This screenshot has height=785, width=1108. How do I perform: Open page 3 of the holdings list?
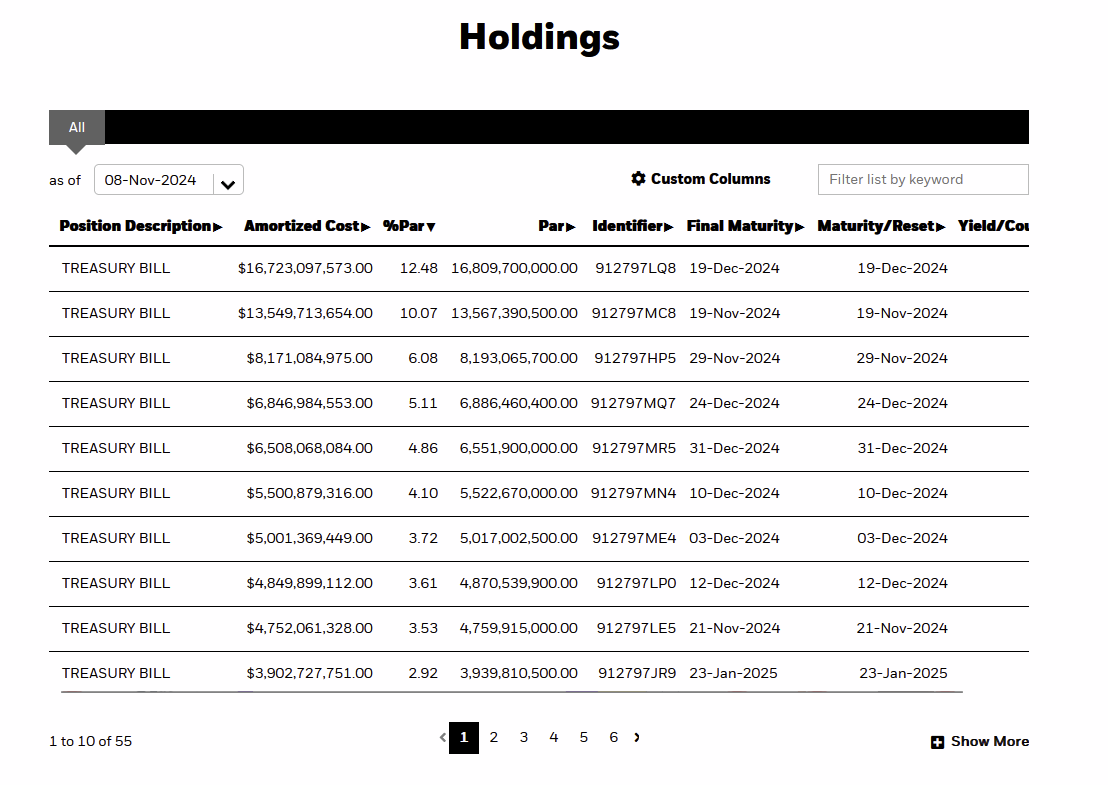pyautogui.click(x=523, y=737)
